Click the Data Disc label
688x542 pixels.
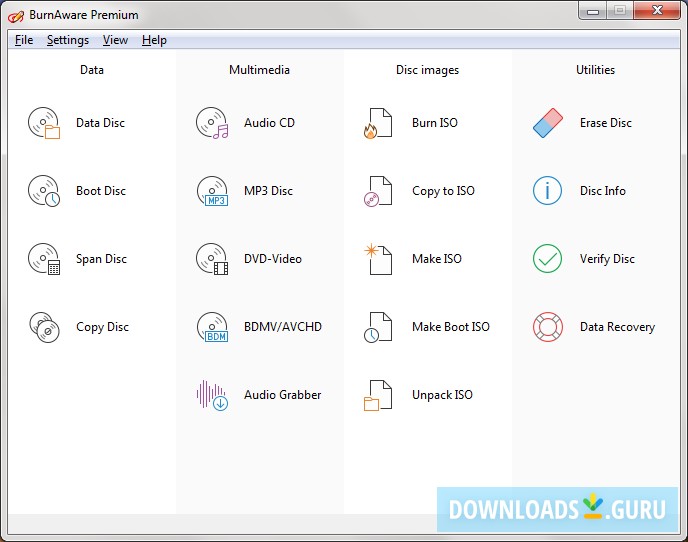(x=100, y=123)
